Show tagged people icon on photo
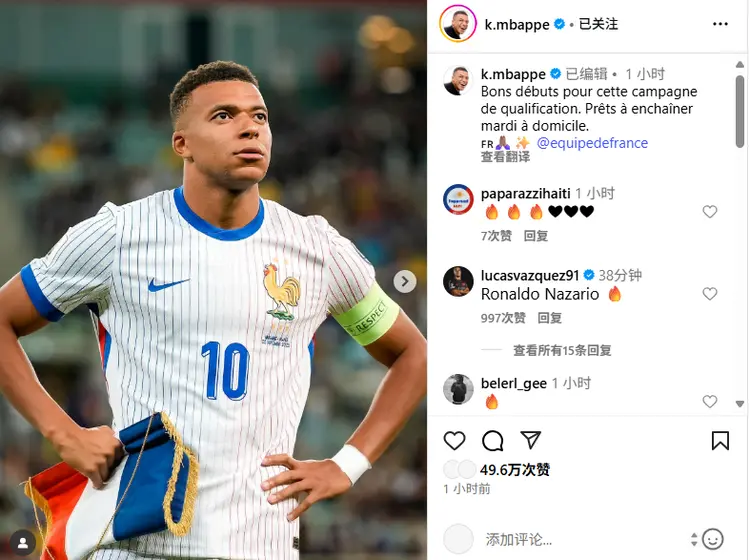The image size is (750, 560). 22,543
